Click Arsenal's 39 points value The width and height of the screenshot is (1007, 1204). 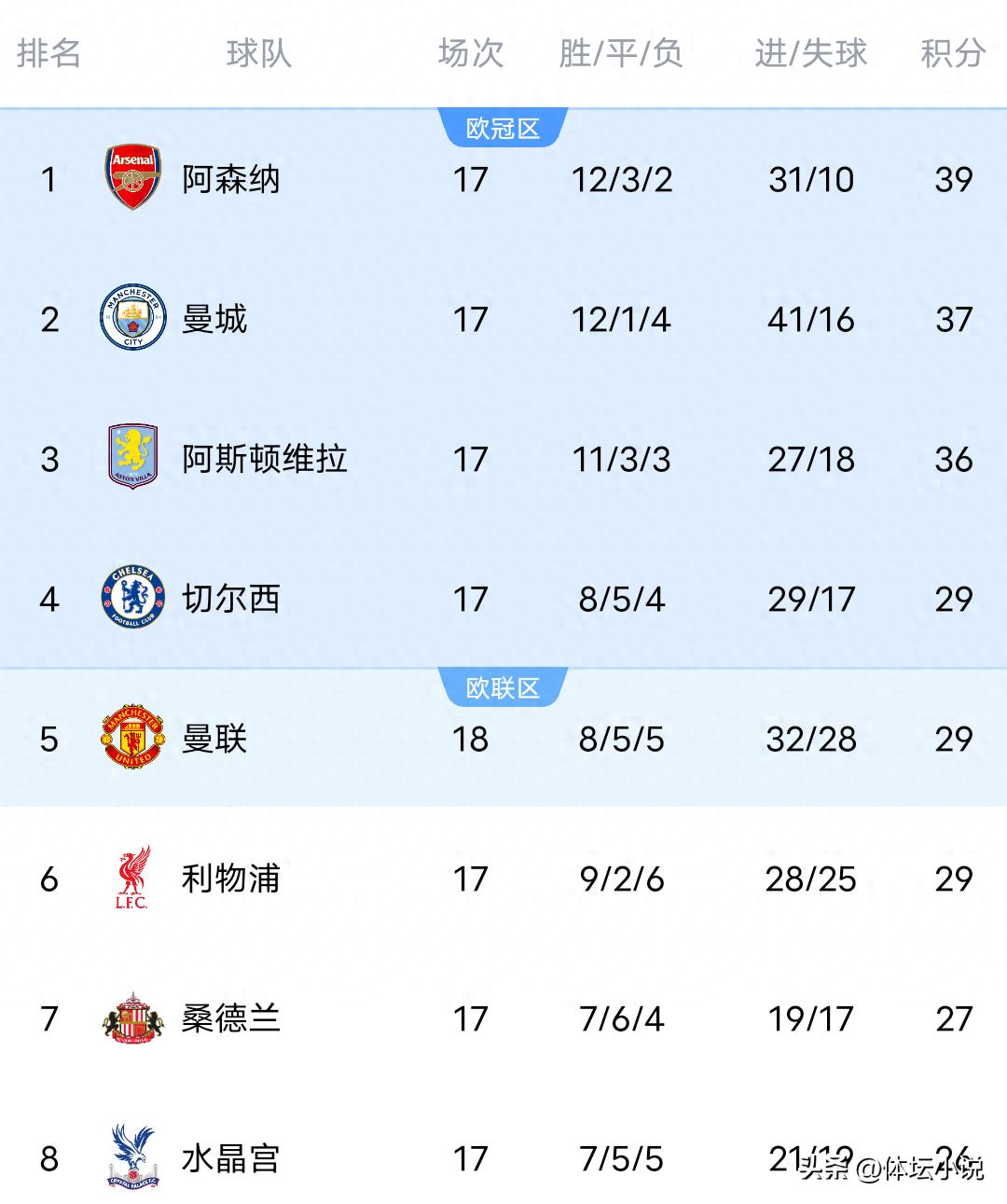pos(953,179)
